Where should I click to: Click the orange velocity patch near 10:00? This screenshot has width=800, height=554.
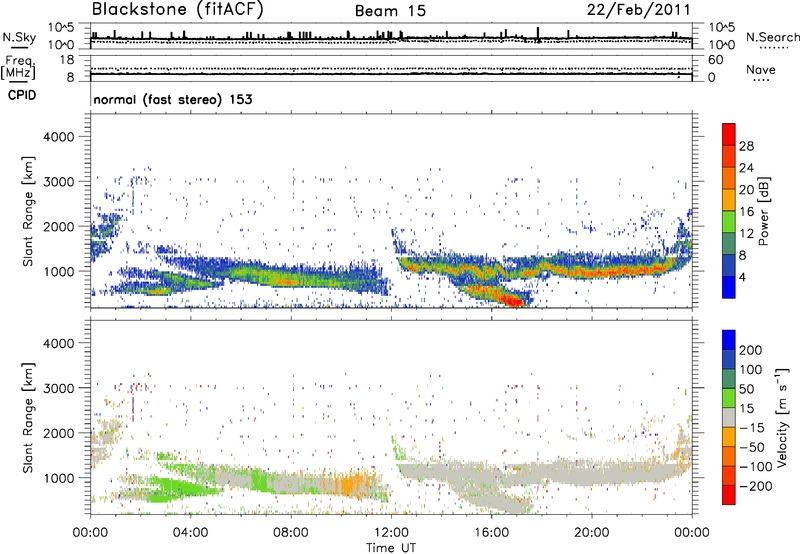point(351,484)
